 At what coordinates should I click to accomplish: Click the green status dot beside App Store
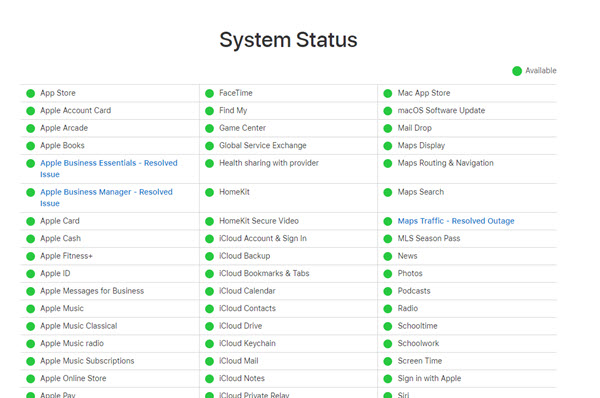[31, 93]
